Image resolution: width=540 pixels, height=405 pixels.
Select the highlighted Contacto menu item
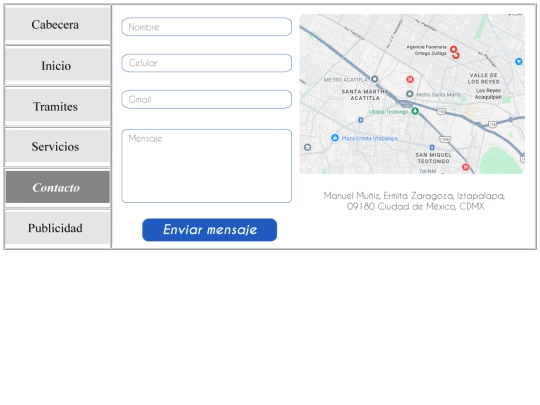(x=57, y=187)
